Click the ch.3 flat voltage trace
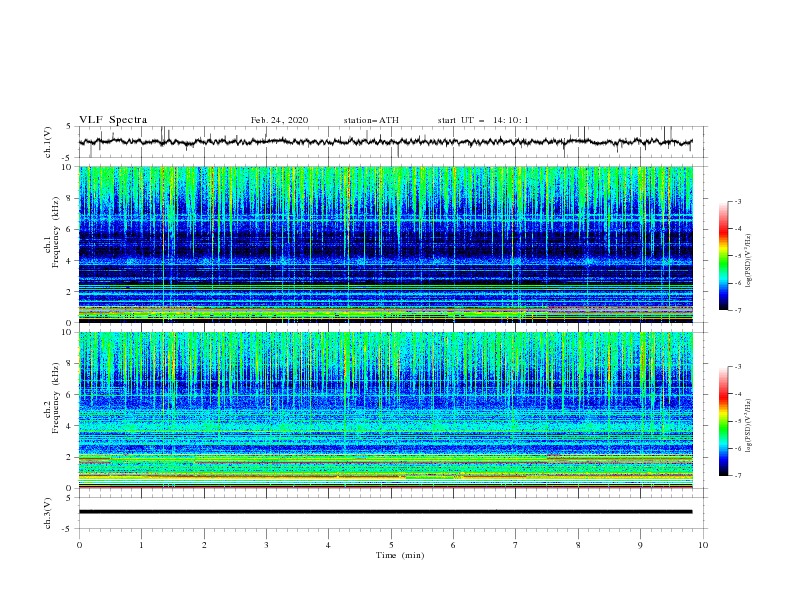This screenshot has height=612, width=792. (385, 512)
